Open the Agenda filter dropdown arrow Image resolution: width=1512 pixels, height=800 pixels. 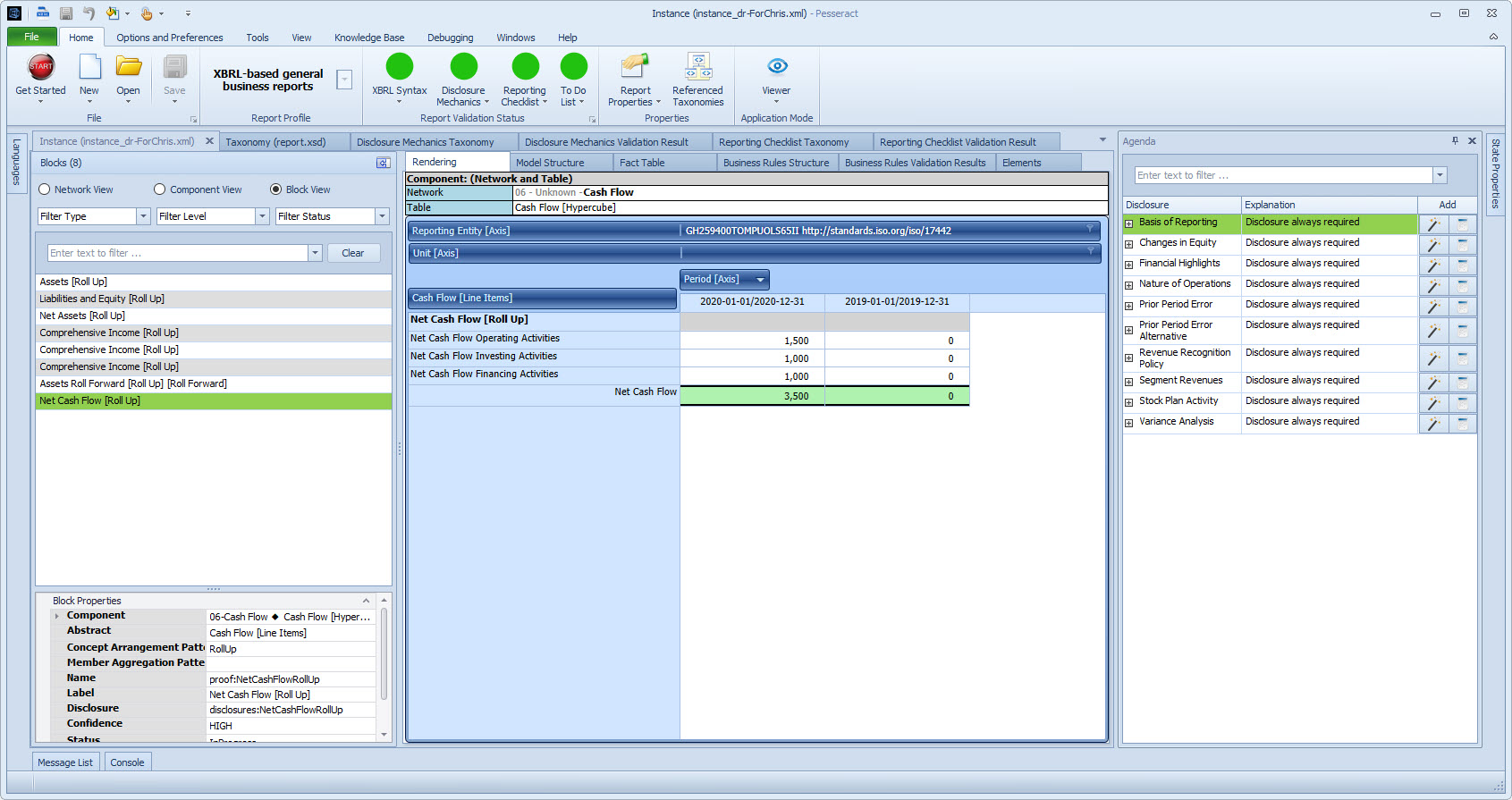(x=1440, y=175)
